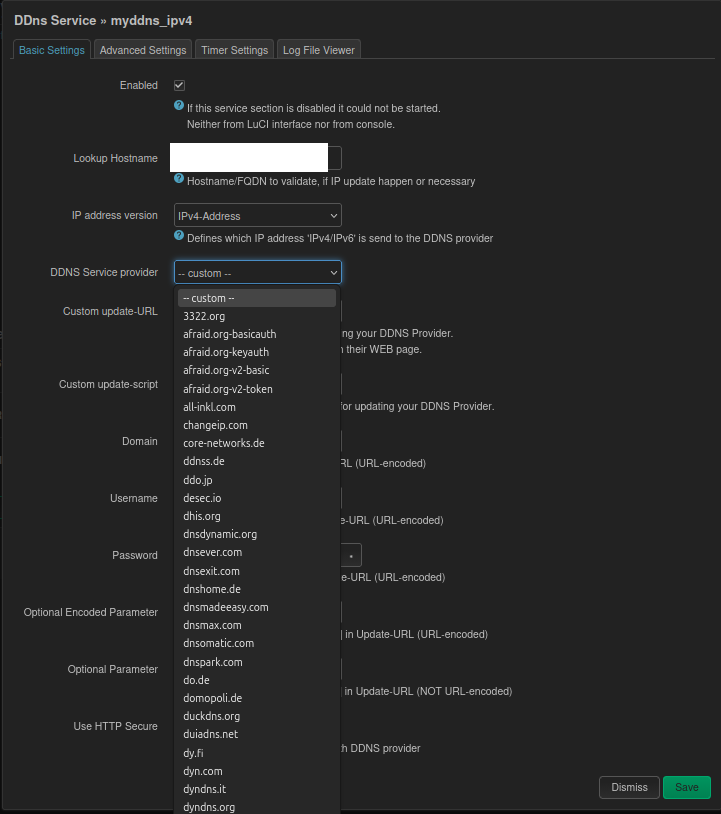Select desec.io from the provider list

202,498
